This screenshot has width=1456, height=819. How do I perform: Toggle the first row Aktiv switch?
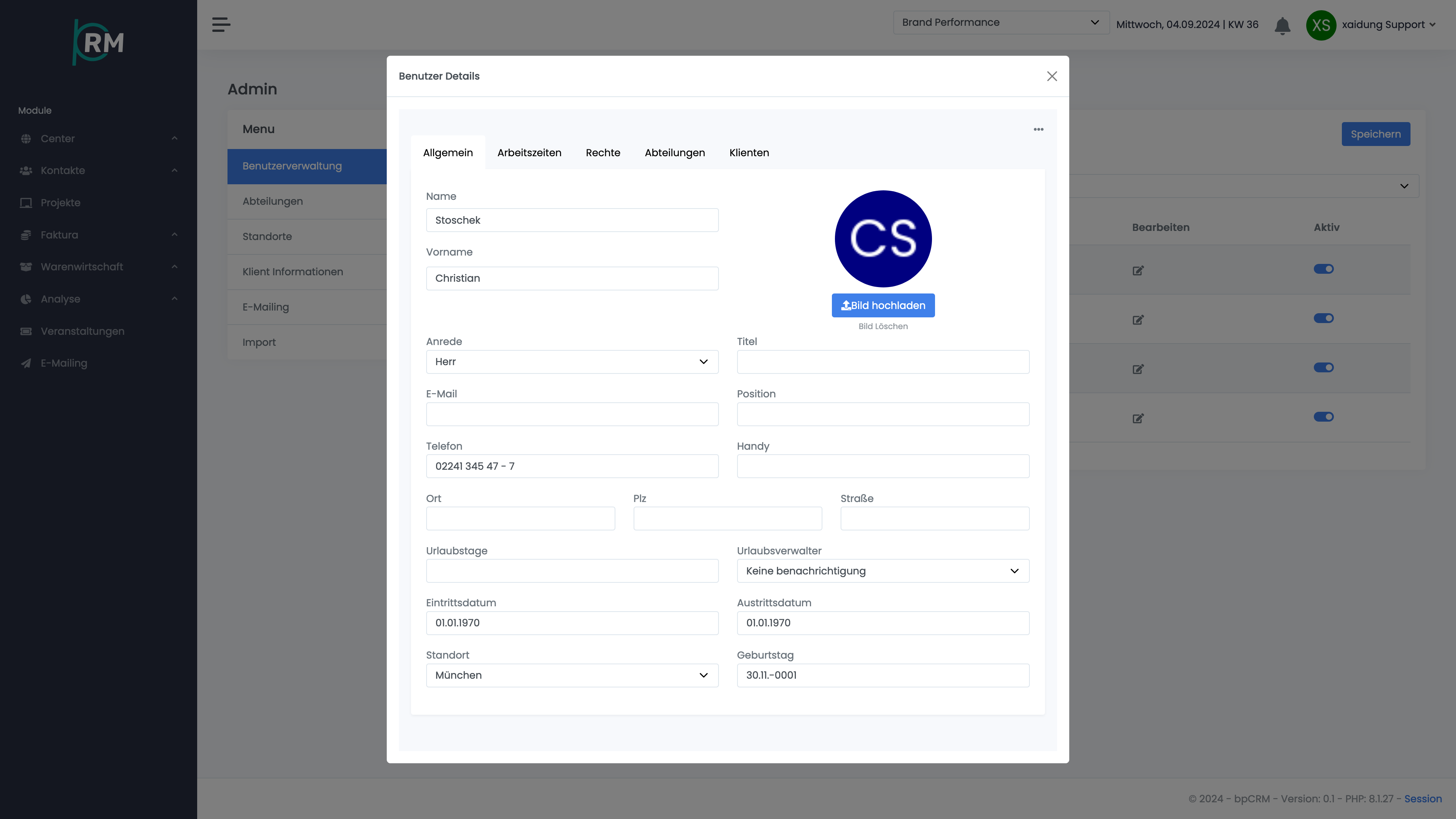click(1324, 269)
